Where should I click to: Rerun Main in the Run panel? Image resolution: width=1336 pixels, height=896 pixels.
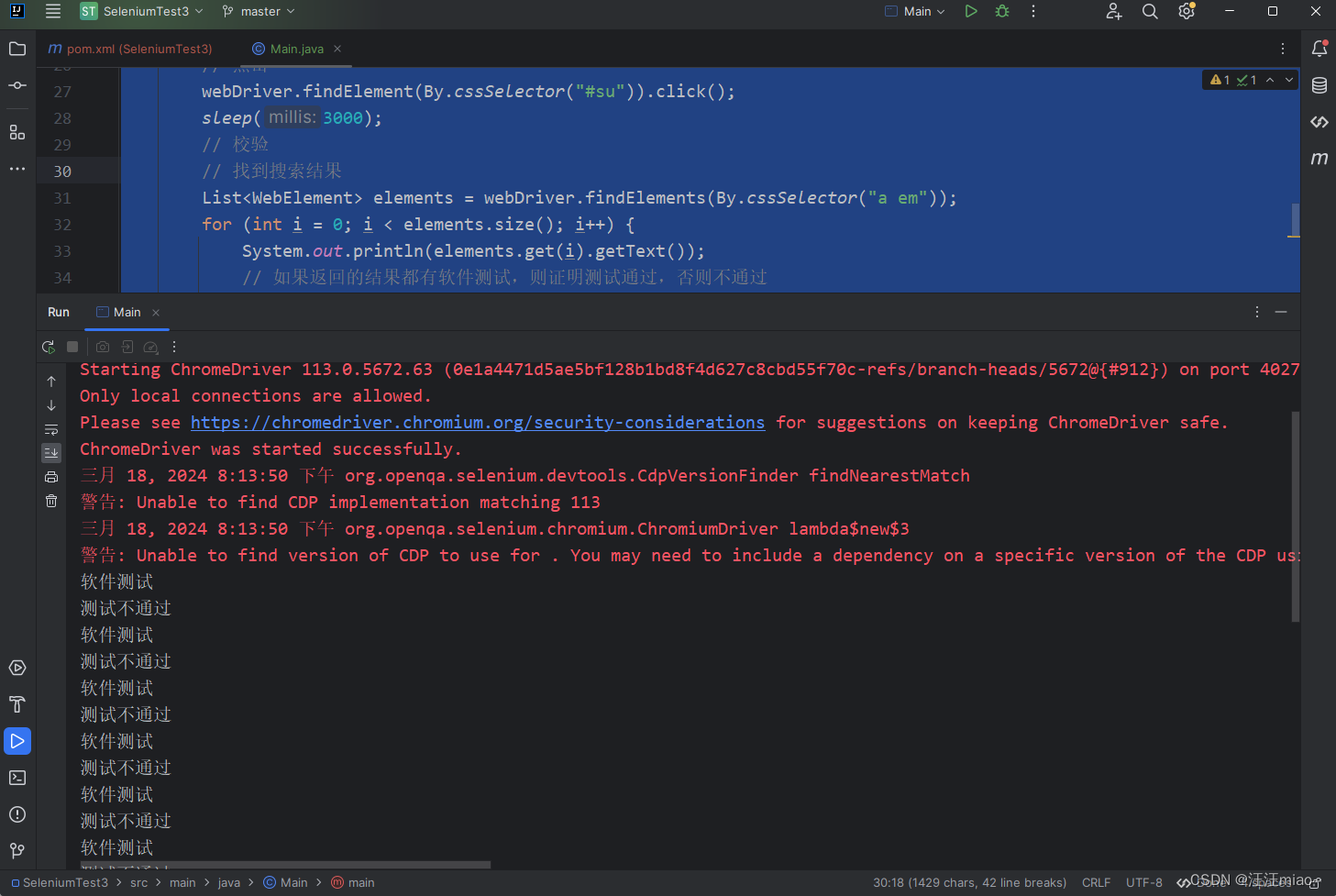[49, 347]
